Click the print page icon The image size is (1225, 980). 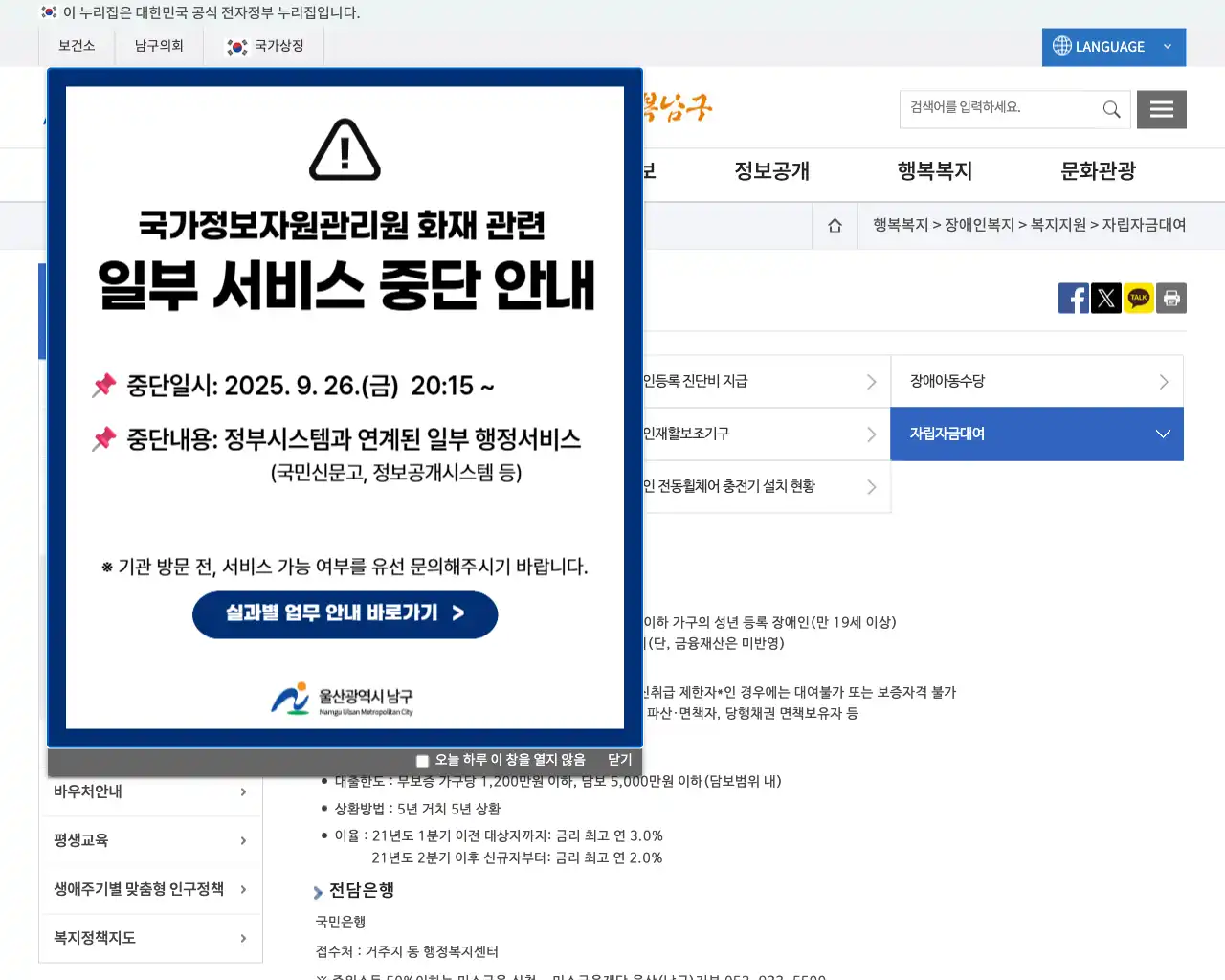1171,299
